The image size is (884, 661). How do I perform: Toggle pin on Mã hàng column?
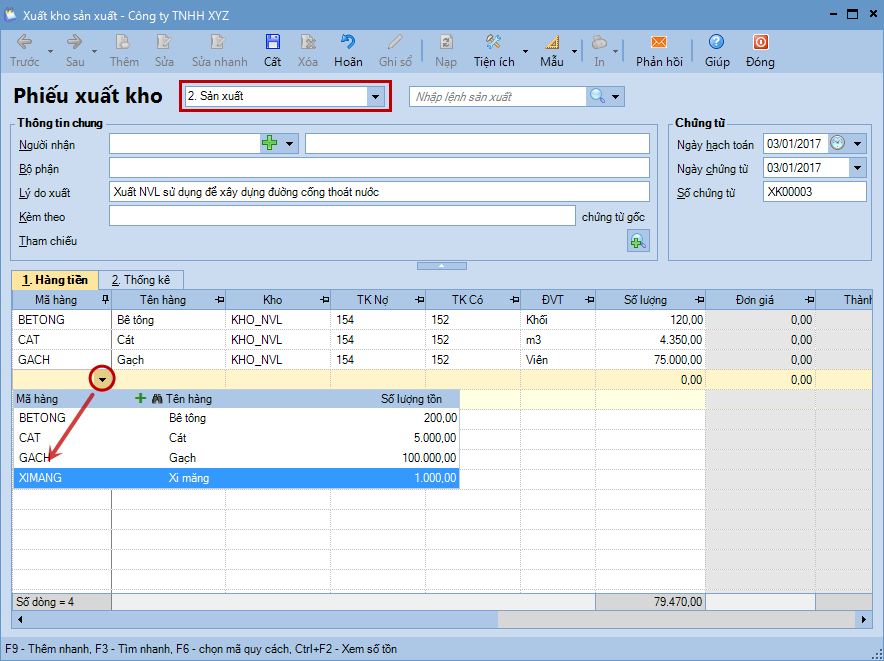coord(105,300)
